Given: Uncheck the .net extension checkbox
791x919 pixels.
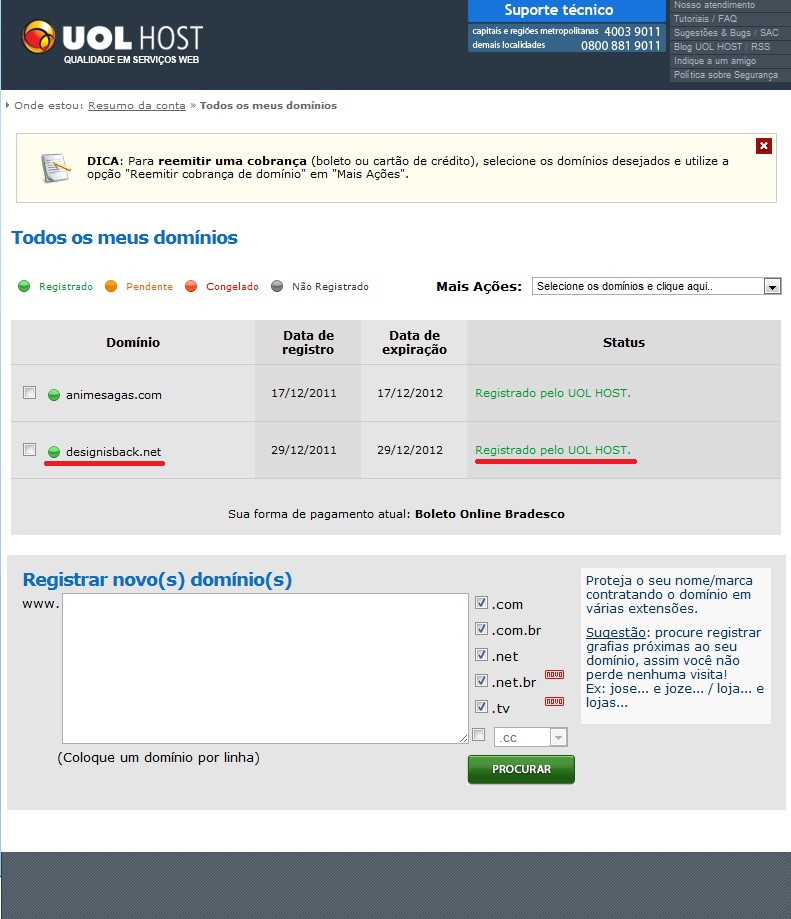Looking at the screenshot, I should click(482, 655).
